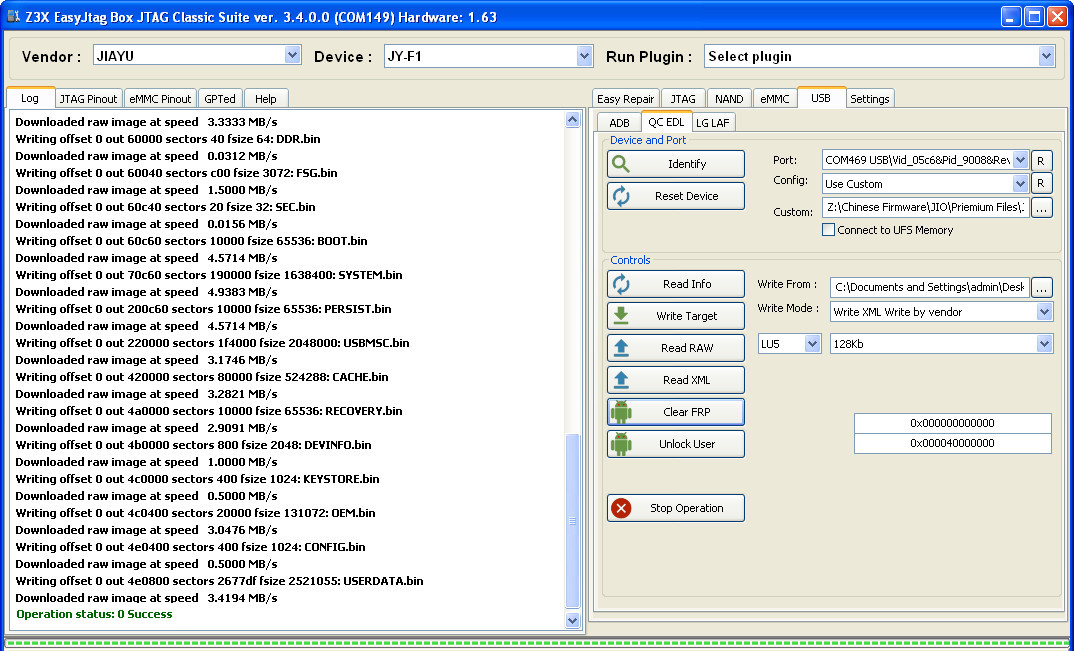The width and height of the screenshot is (1074, 651).
Task: Click the Stop Operation button
Action: tap(675, 508)
